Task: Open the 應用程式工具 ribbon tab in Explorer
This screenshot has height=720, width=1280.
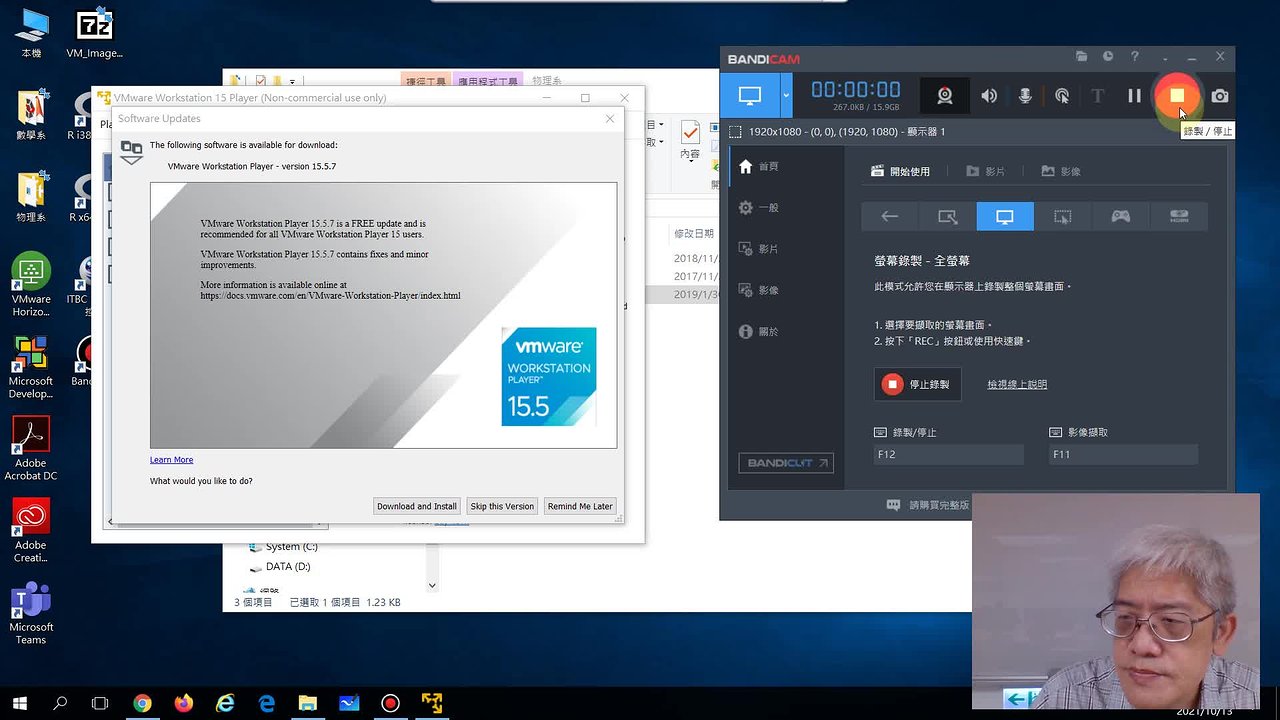Action: (487, 82)
